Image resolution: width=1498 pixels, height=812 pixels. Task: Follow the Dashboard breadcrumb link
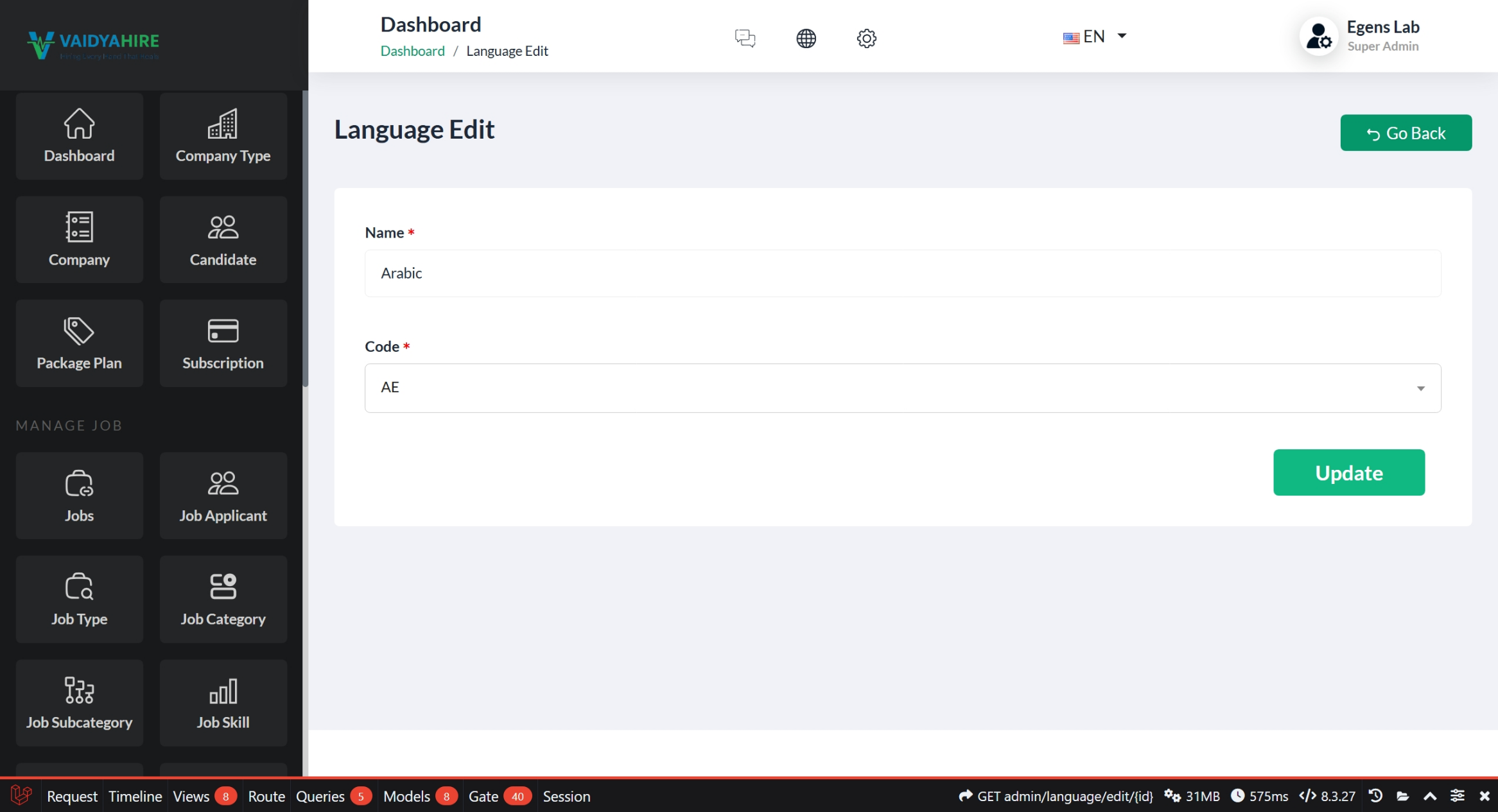pyautogui.click(x=412, y=51)
